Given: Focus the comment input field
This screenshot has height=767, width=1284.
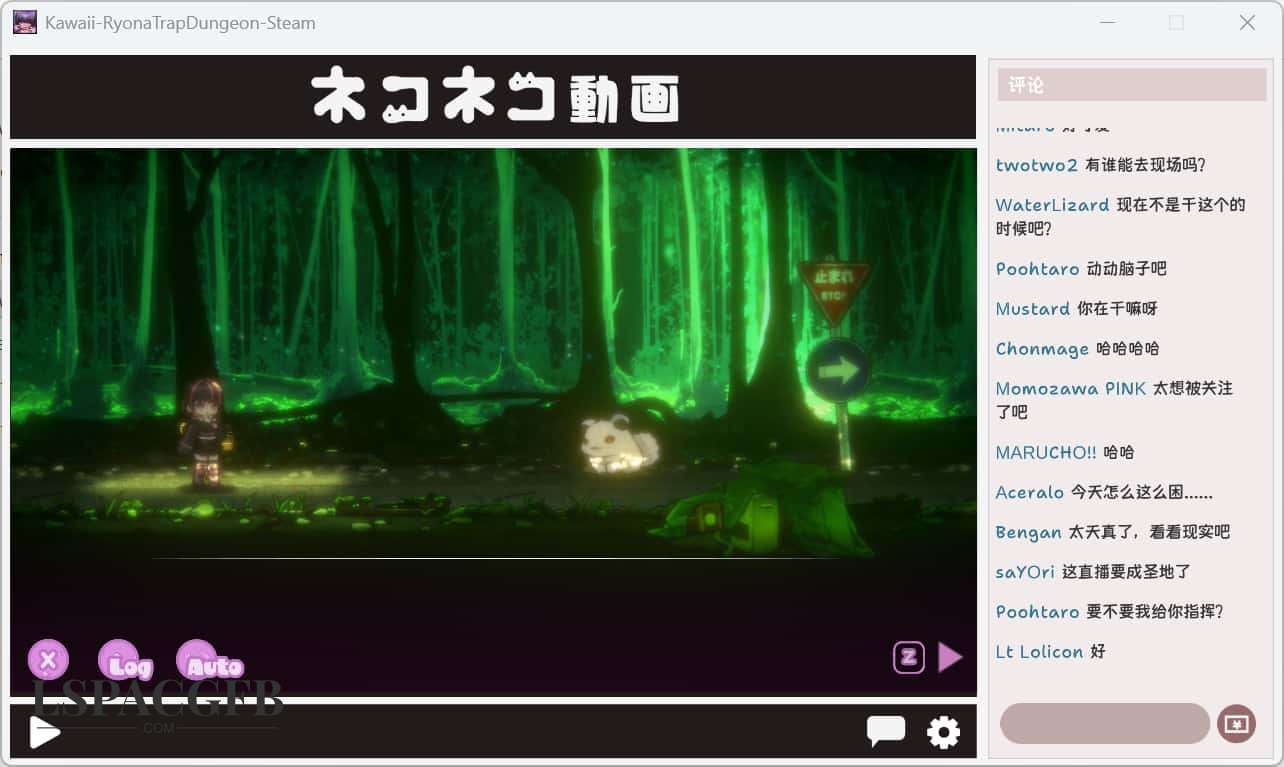Looking at the screenshot, I should 1104,723.
